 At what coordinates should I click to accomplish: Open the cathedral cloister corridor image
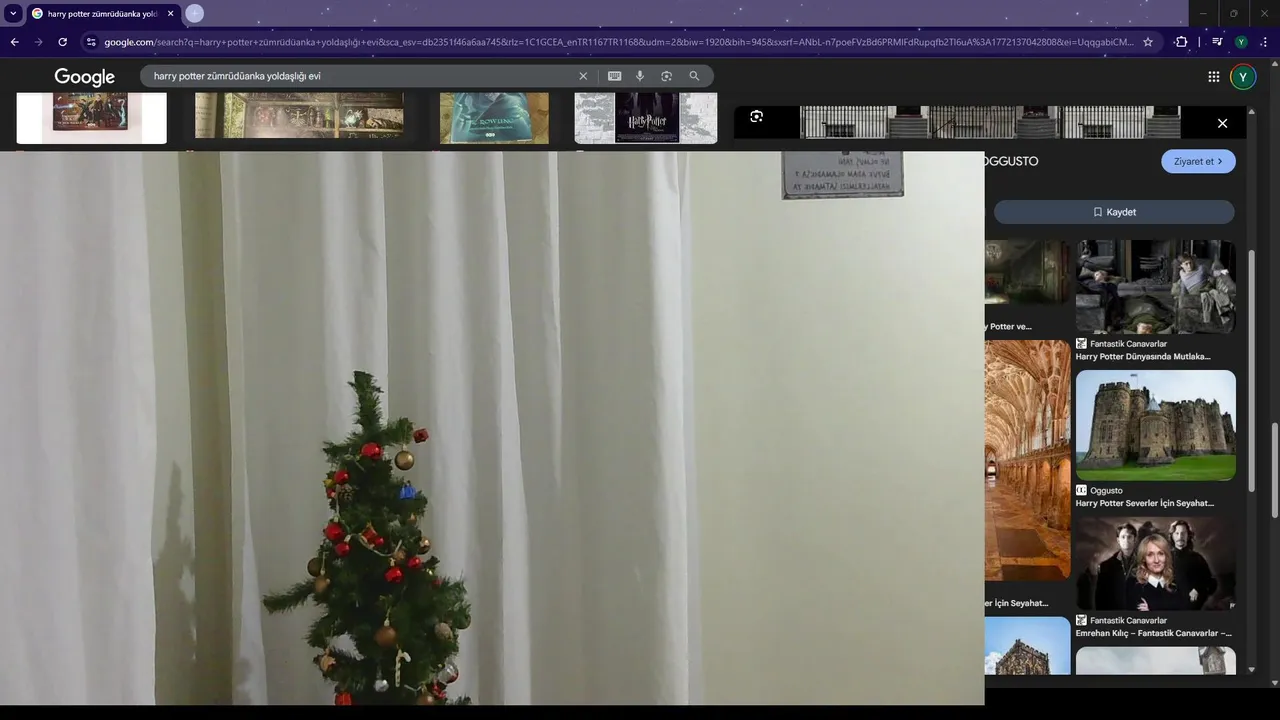[1028, 460]
